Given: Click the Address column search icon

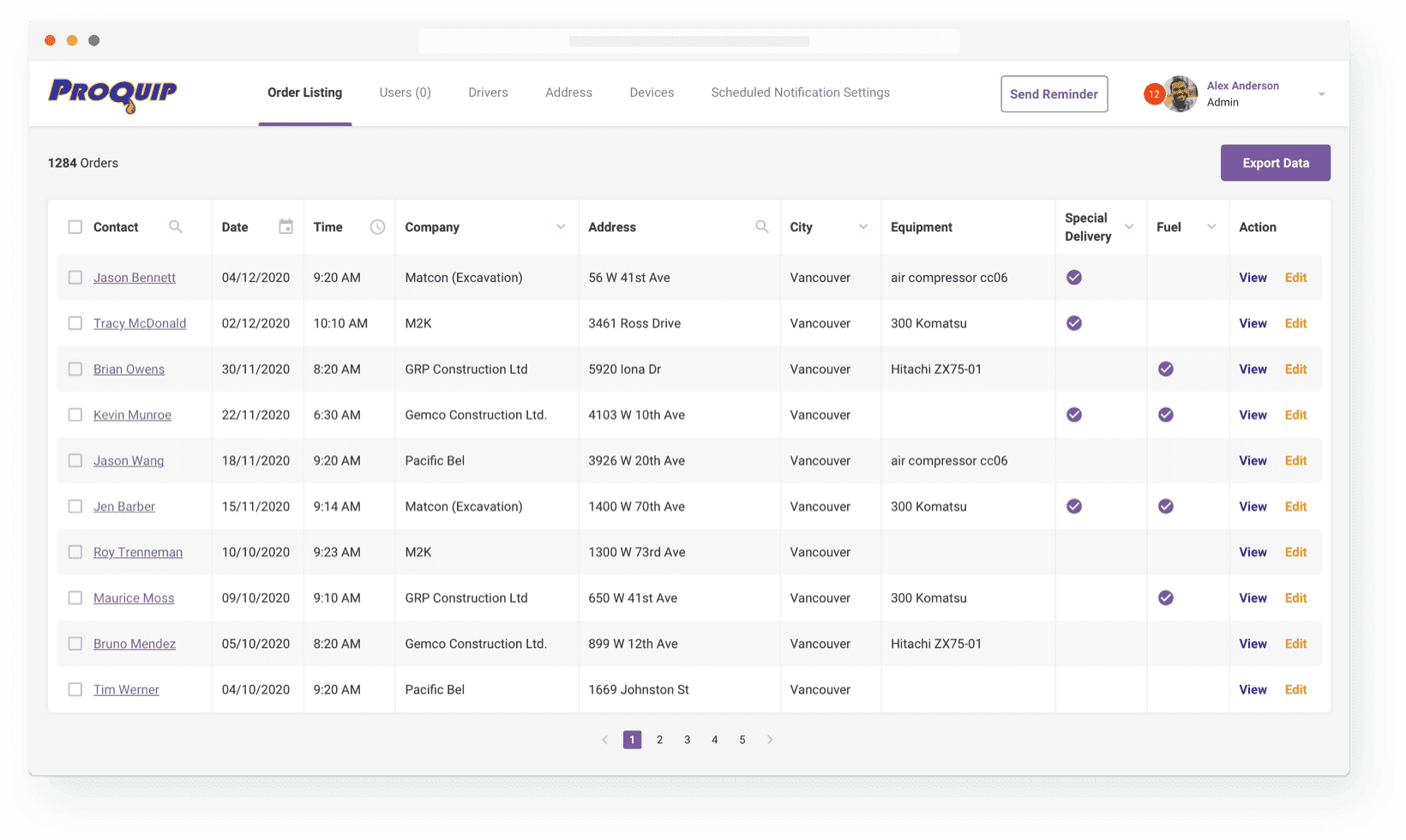Looking at the screenshot, I should (762, 227).
